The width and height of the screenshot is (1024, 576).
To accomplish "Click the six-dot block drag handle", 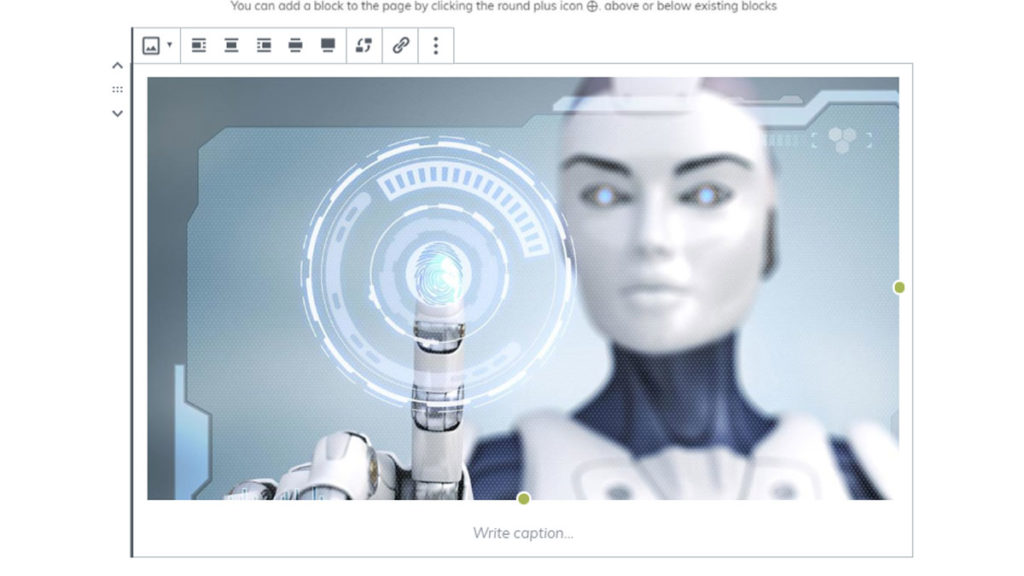I will 117,90.
